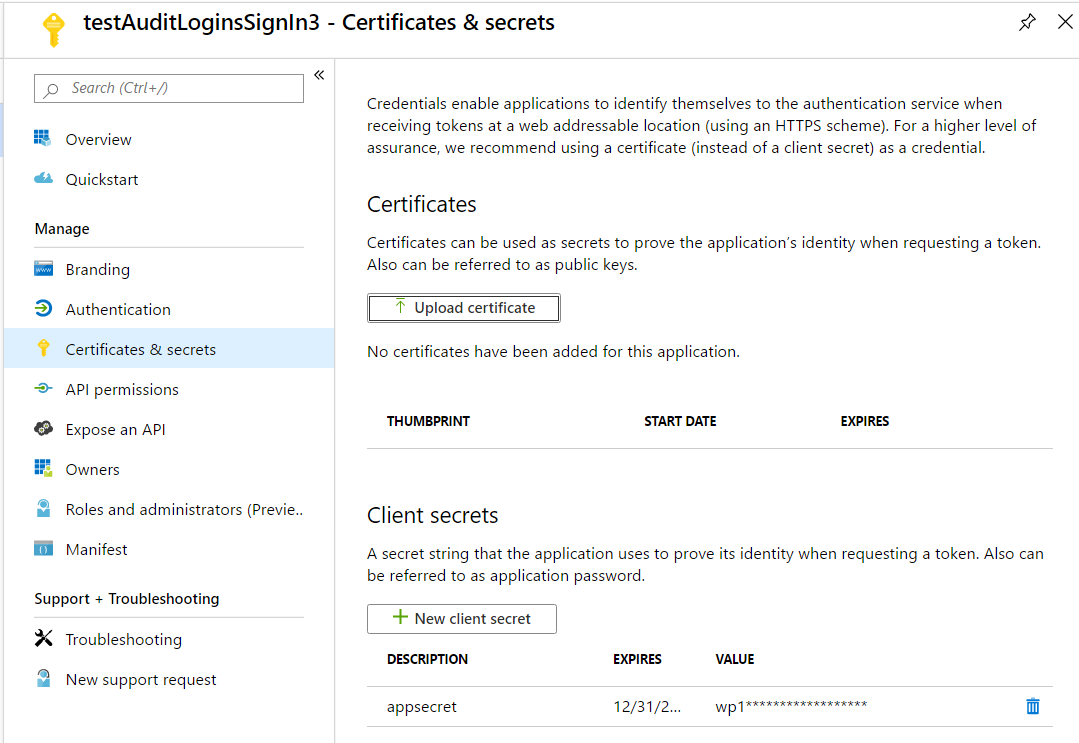Screen dimensions: 1079x743
Task: Click the New support request icon
Action: 43,678
